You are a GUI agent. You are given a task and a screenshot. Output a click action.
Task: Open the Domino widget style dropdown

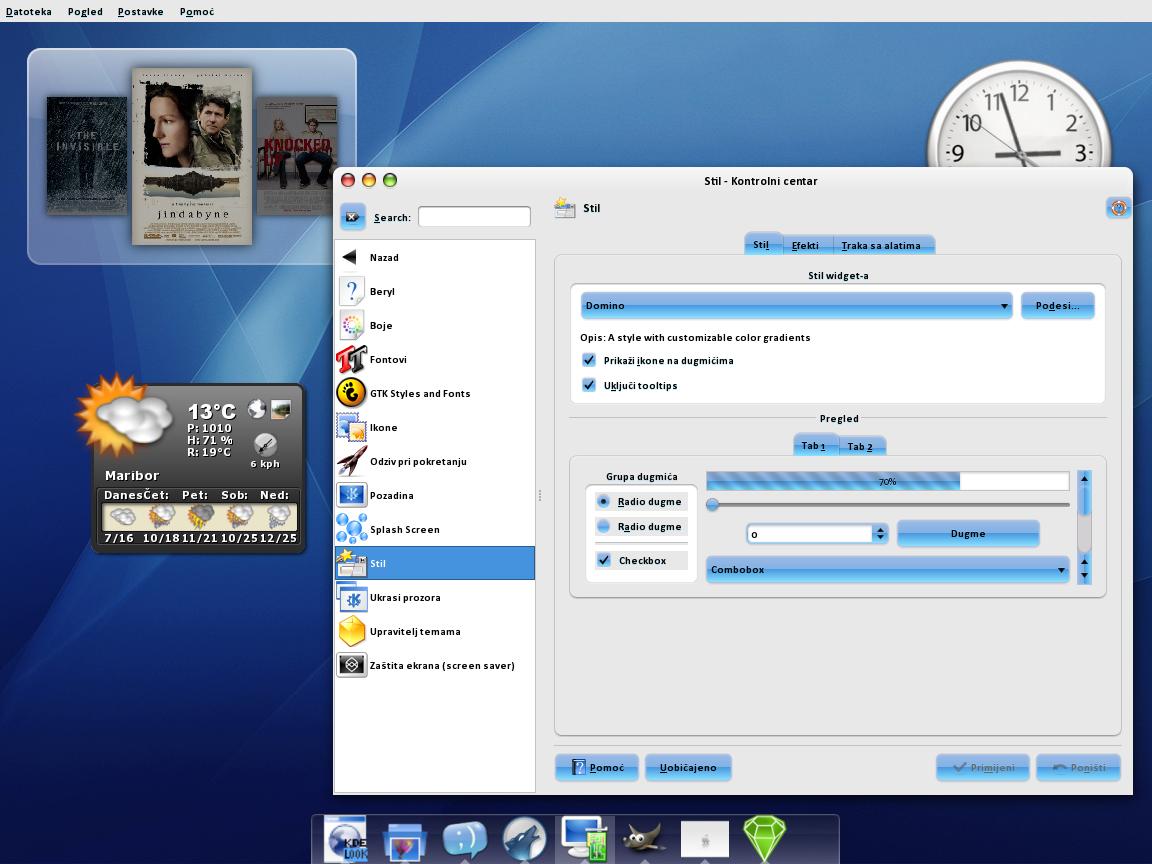[x=796, y=306]
